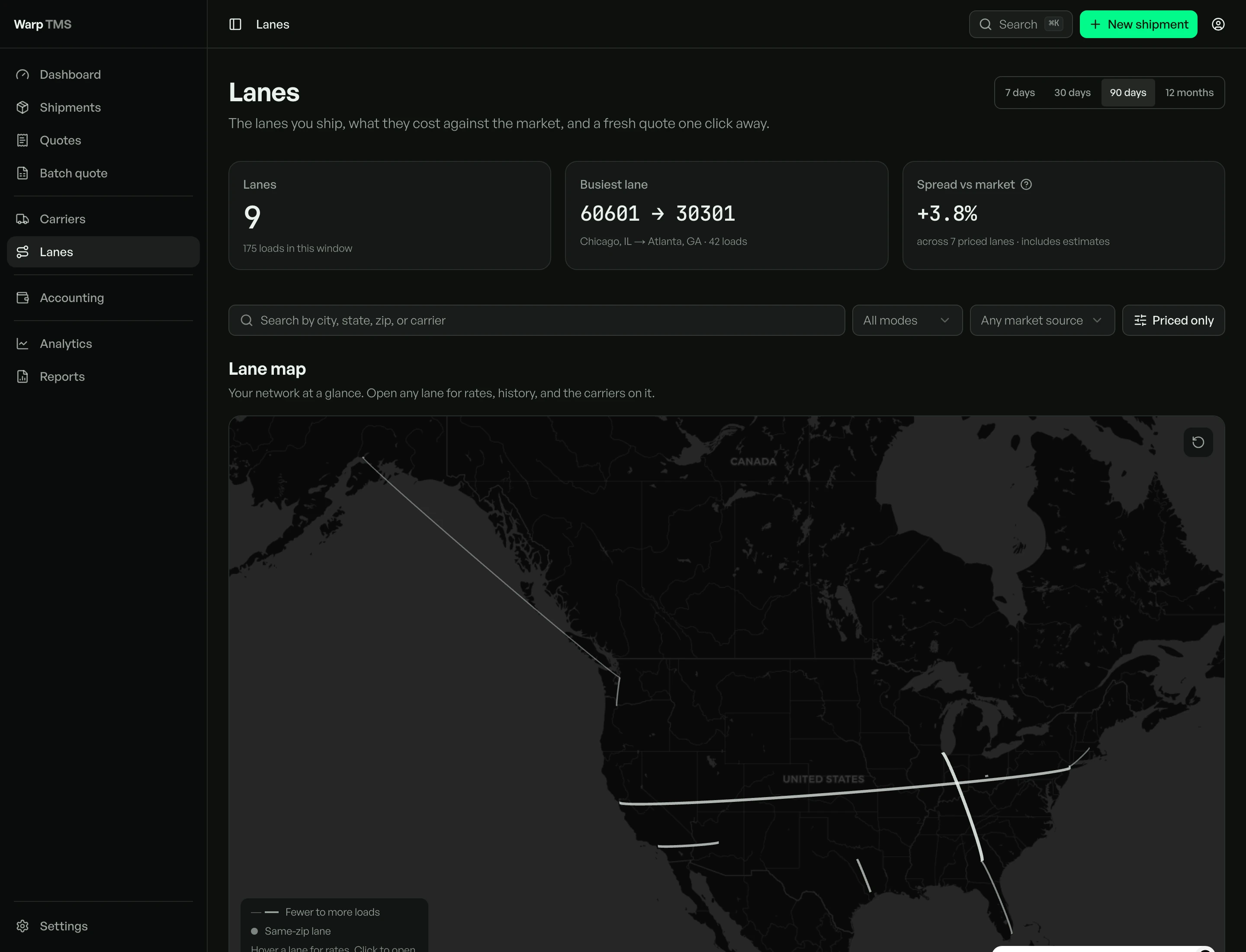Image resolution: width=1246 pixels, height=952 pixels.
Task: Open Settings page
Action: point(103,926)
